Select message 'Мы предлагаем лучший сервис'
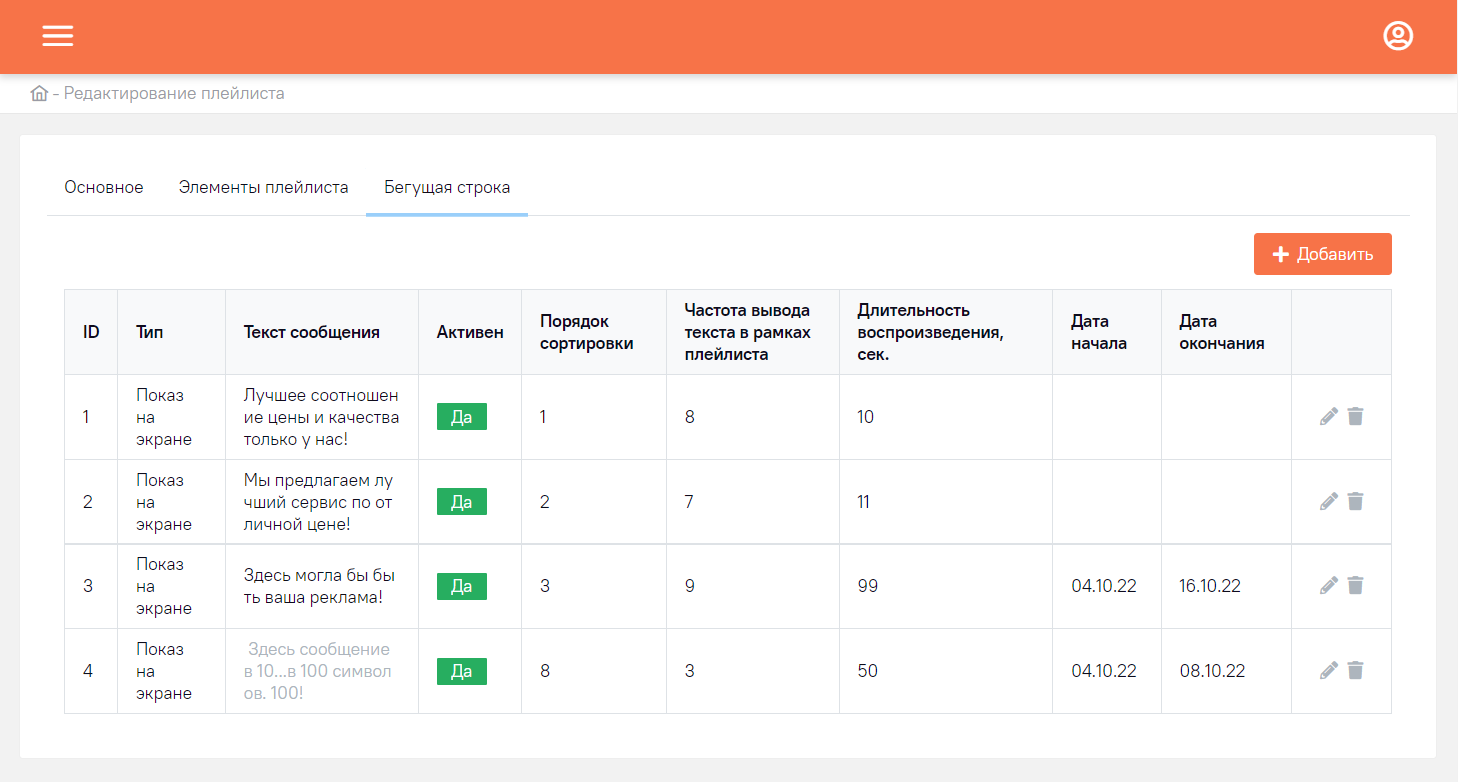Viewport: 1458px width, 782px height. tap(319, 502)
